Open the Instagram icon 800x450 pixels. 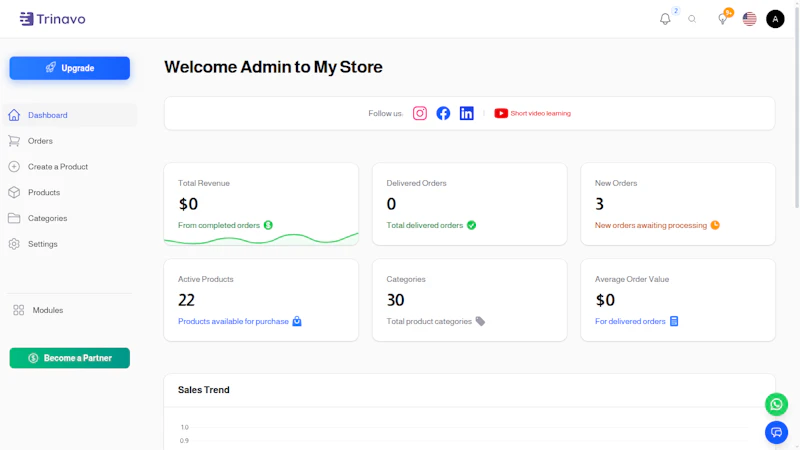420,113
